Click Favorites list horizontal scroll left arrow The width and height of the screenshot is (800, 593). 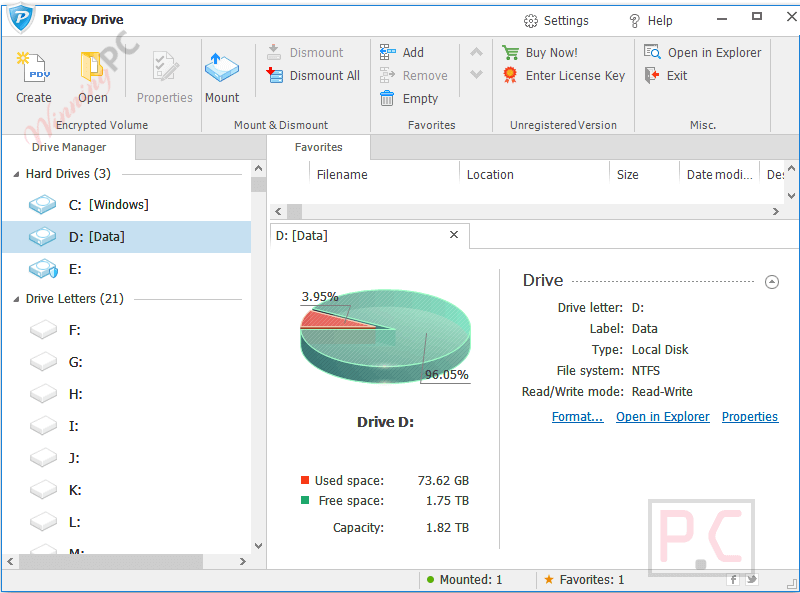(x=278, y=211)
